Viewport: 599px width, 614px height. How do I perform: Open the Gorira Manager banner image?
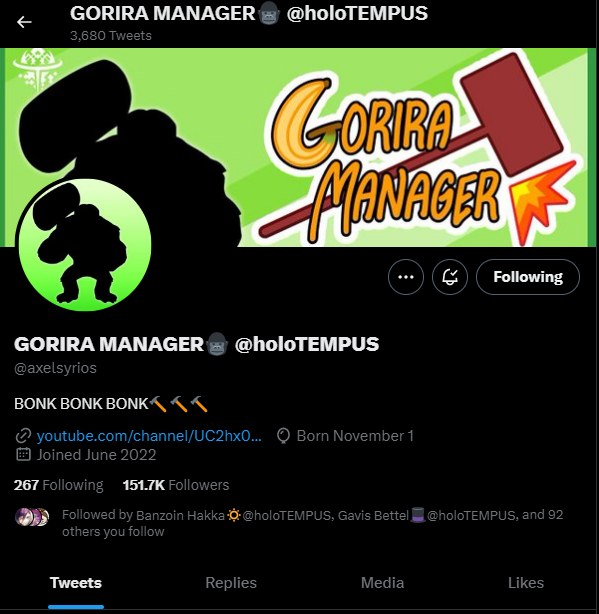coord(300,147)
